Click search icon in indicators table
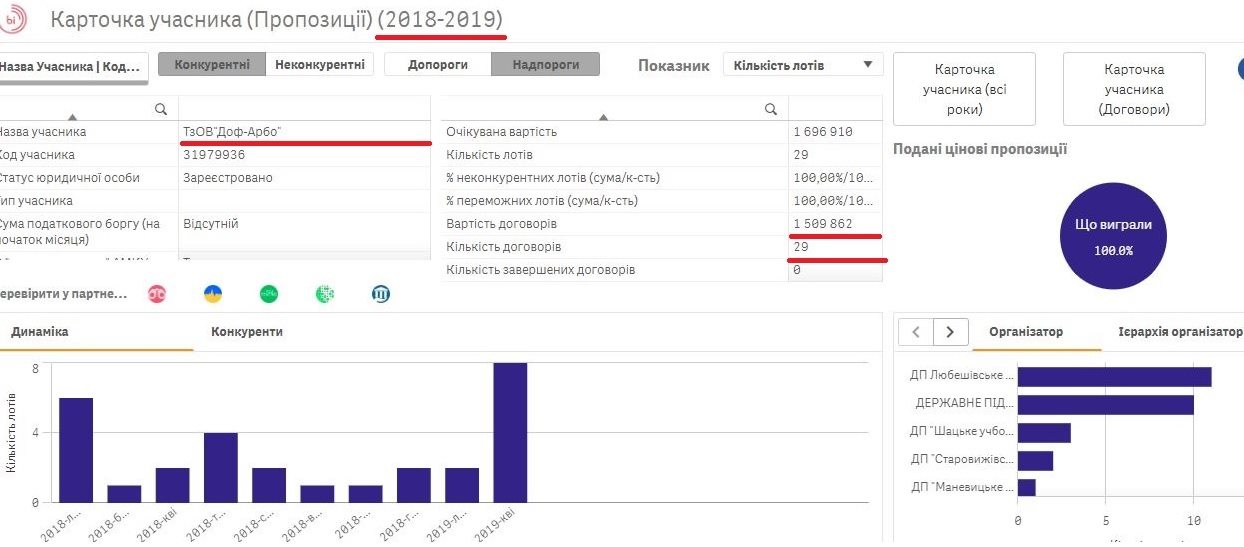The image size is (1244, 547). coord(770,109)
